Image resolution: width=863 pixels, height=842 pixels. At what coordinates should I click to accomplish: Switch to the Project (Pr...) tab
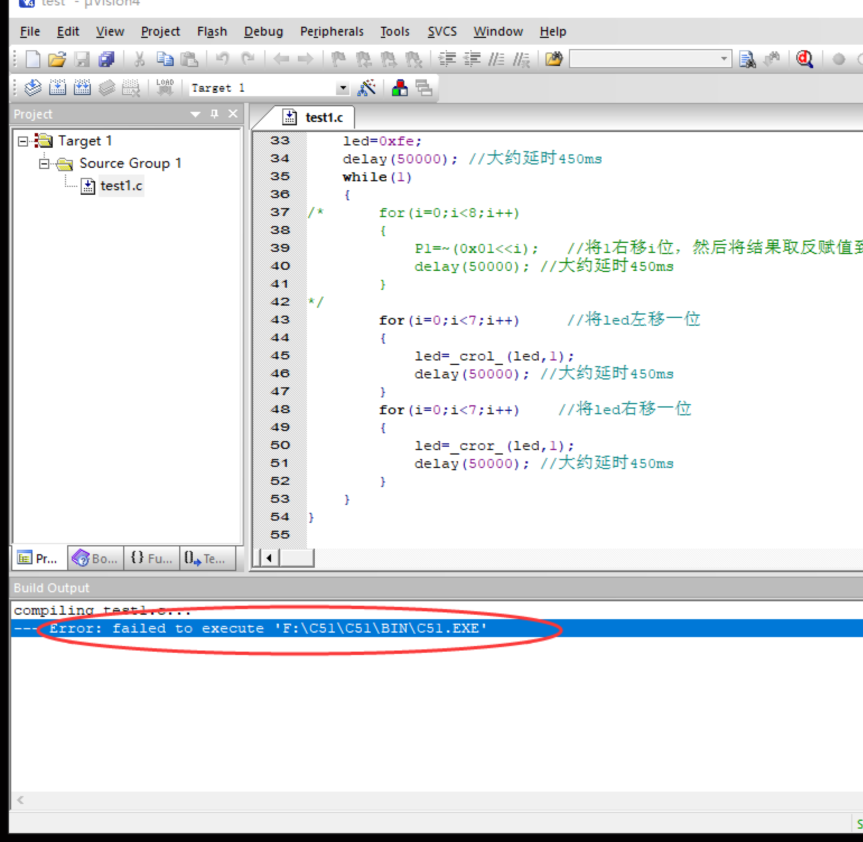(x=39, y=559)
